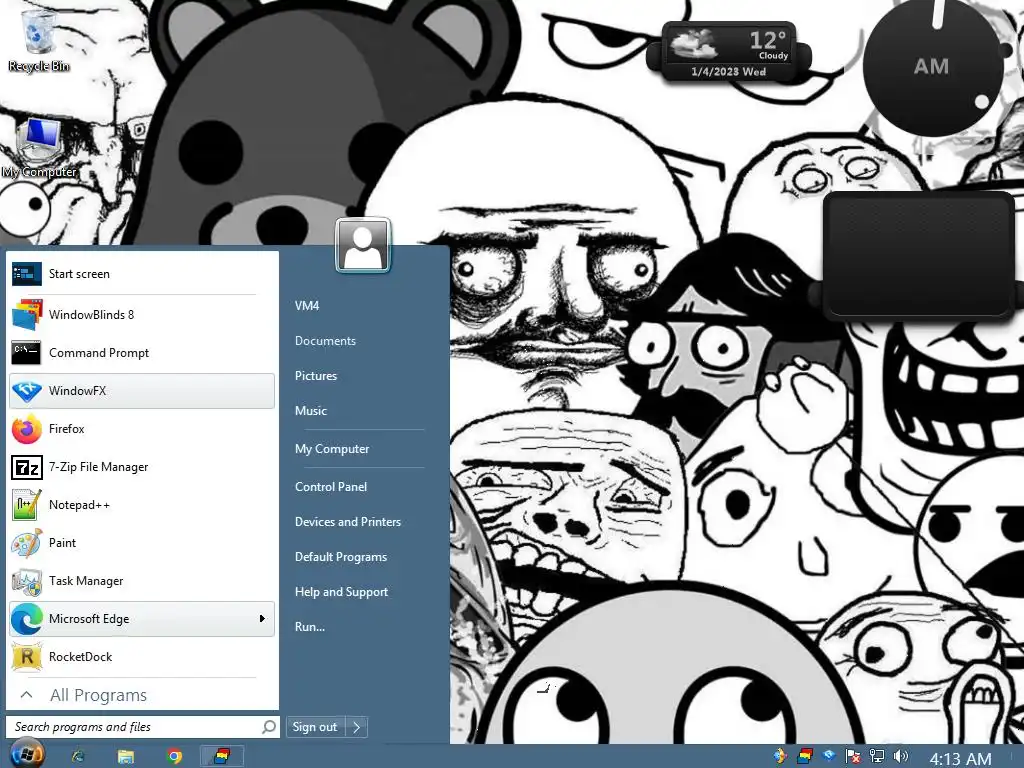This screenshot has width=1024, height=768.
Task: Click the Sign out button
Action: (315, 727)
